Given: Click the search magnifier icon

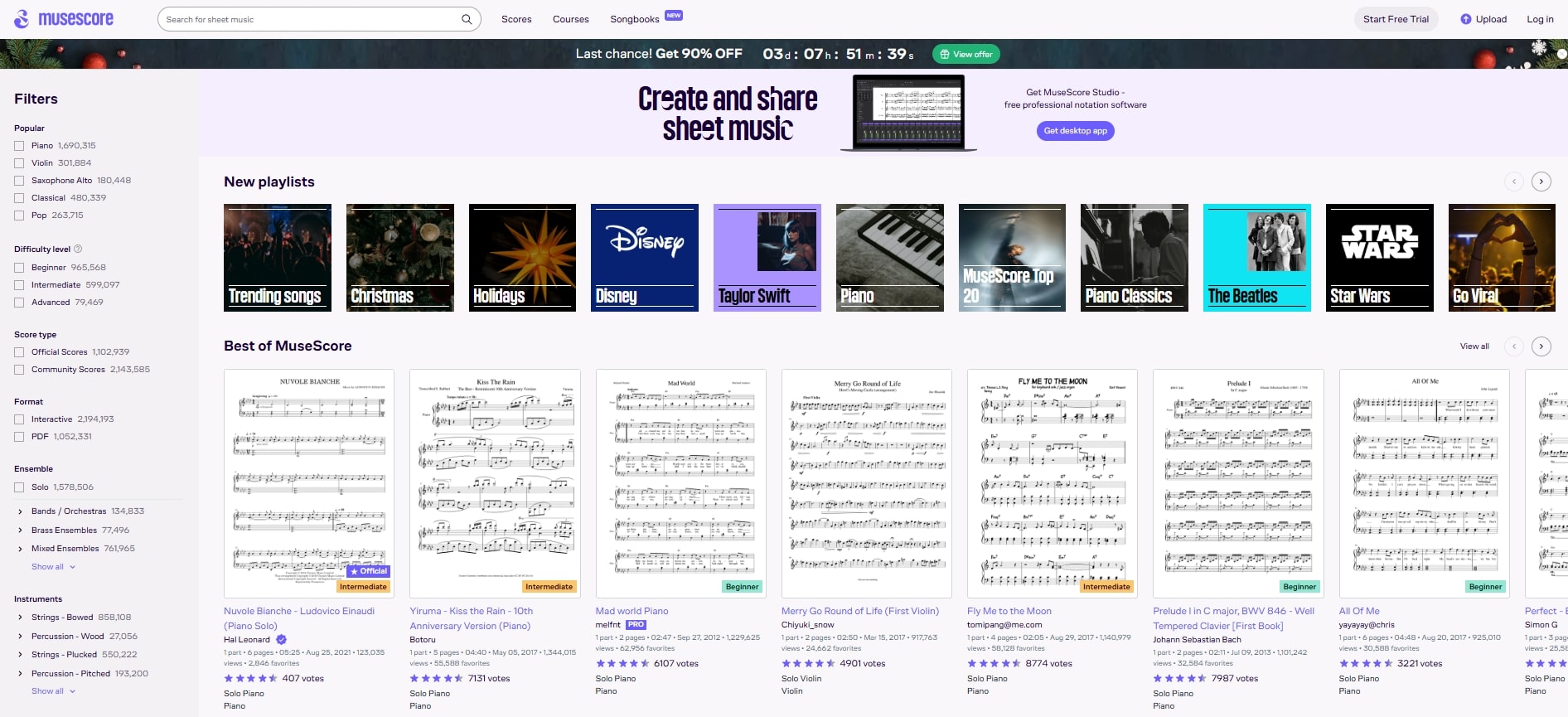Looking at the screenshot, I should [x=467, y=19].
